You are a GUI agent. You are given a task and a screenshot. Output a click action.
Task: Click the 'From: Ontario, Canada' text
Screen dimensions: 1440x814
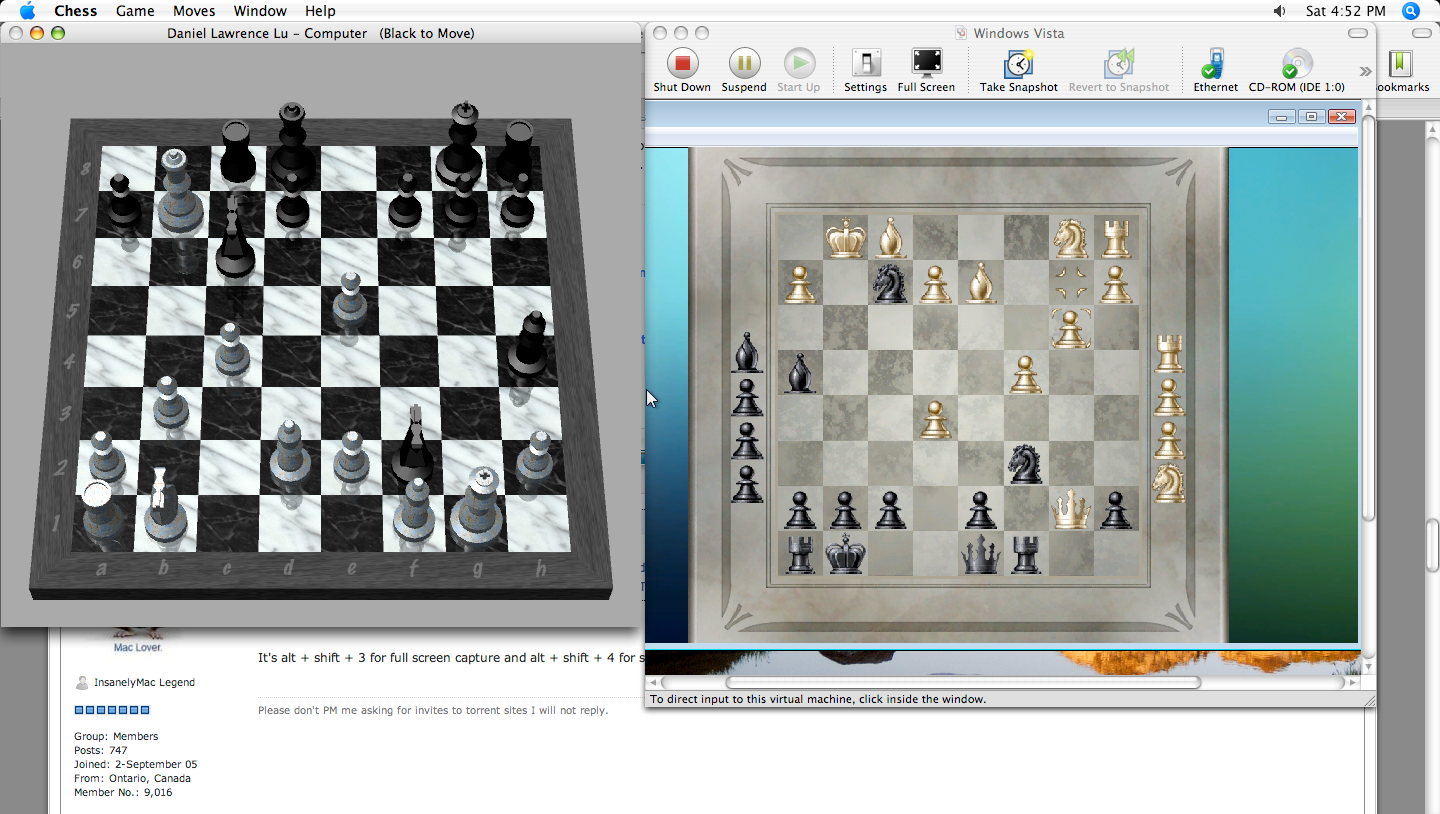[132, 779]
